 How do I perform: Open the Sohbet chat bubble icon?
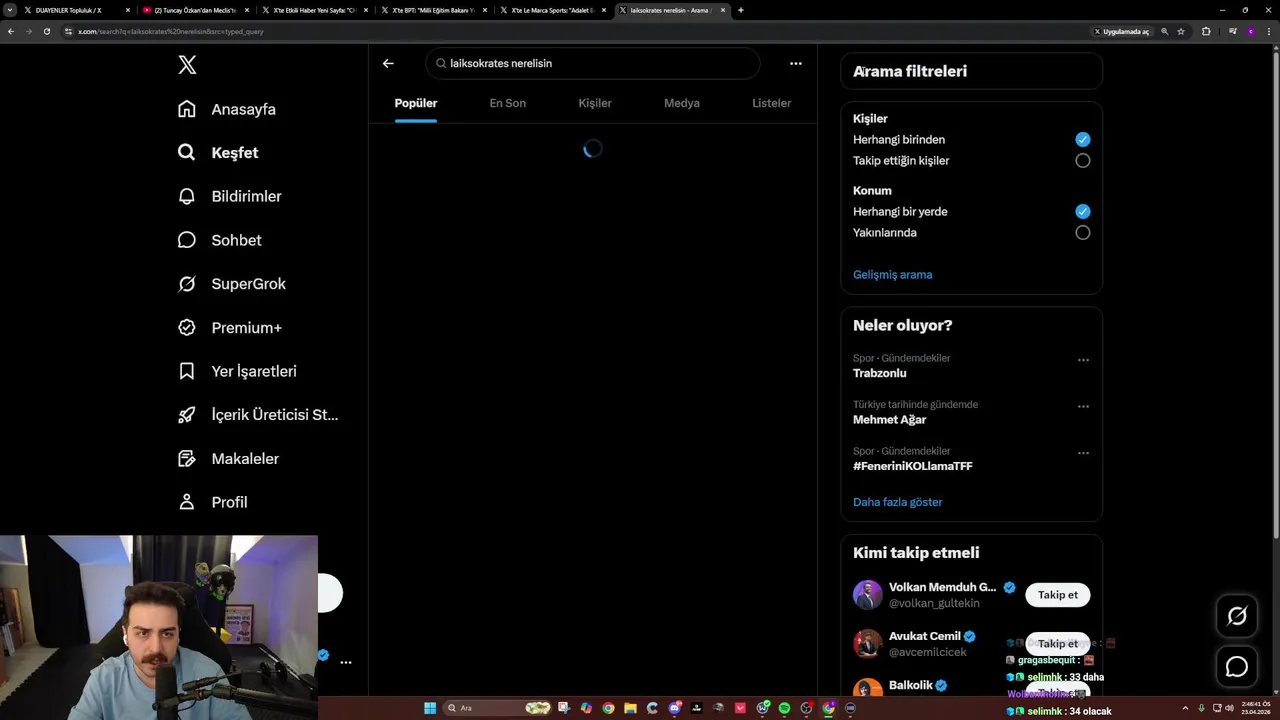[x=187, y=240]
